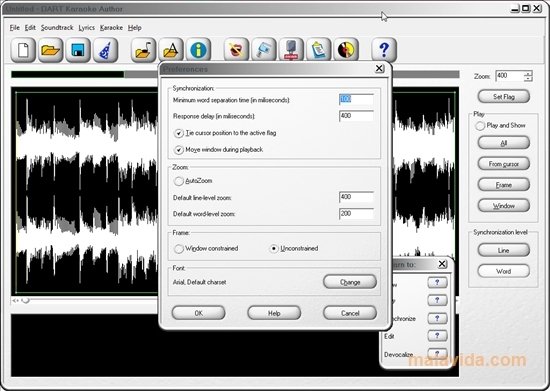
Task: Click the blue flag toolbar icon
Action: pyautogui.click(x=264, y=50)
